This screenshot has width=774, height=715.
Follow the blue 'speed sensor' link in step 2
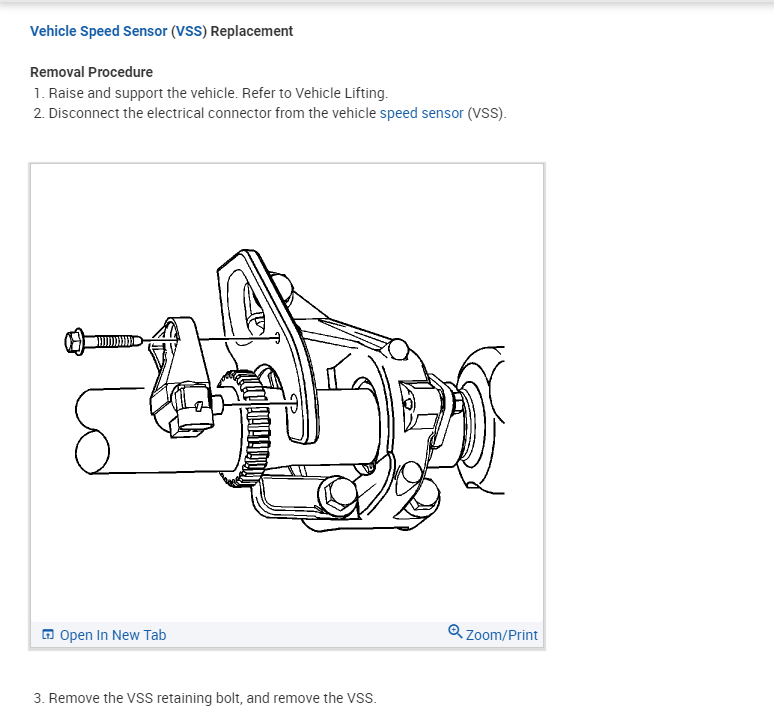click(422, 113)
